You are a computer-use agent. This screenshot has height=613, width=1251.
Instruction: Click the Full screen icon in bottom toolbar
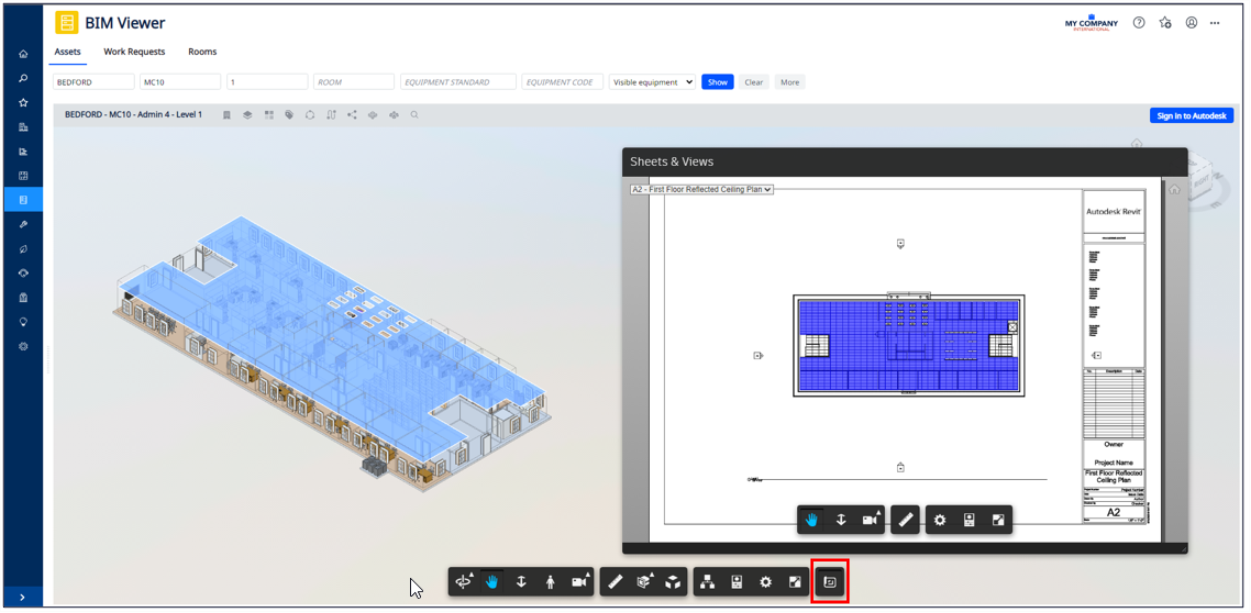(793, 580)
